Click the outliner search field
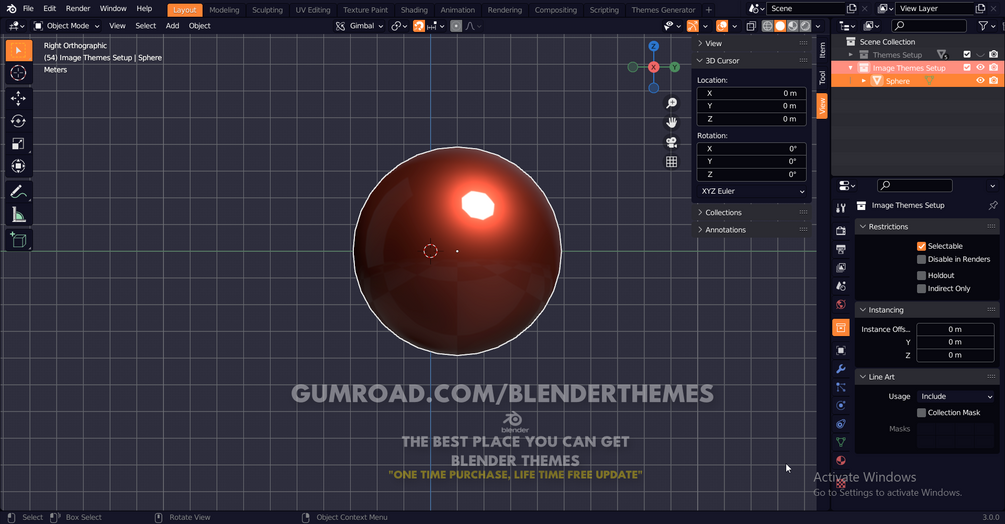 tap(929, 26)
